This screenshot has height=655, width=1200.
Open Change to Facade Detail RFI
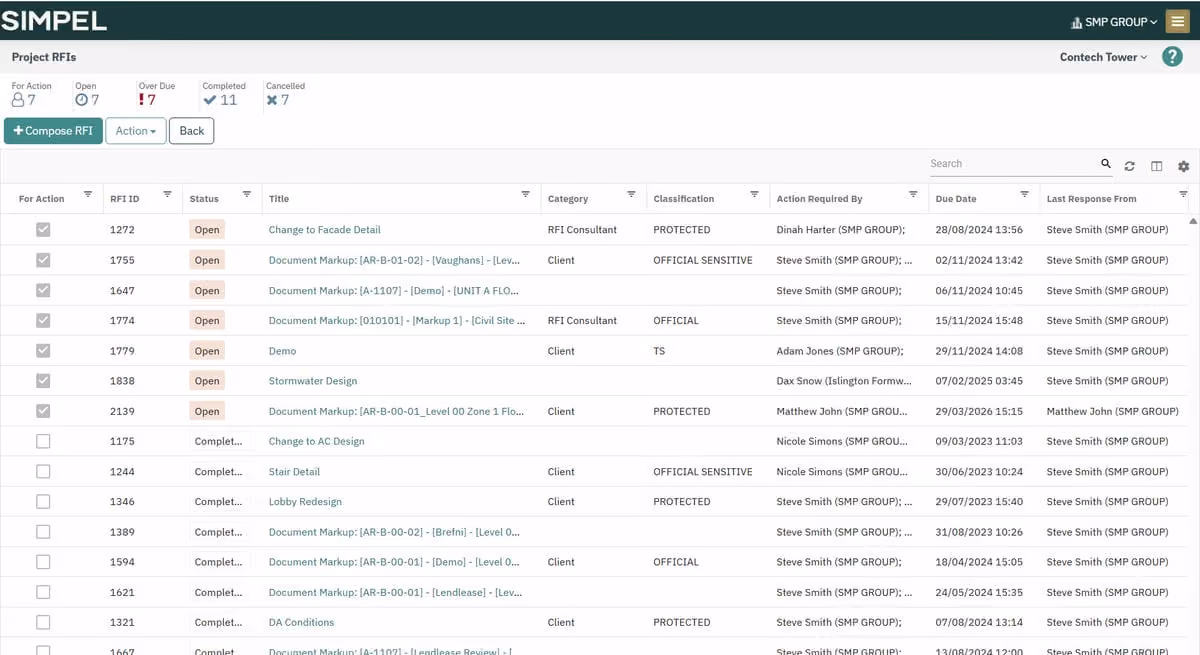pos(325,230)
